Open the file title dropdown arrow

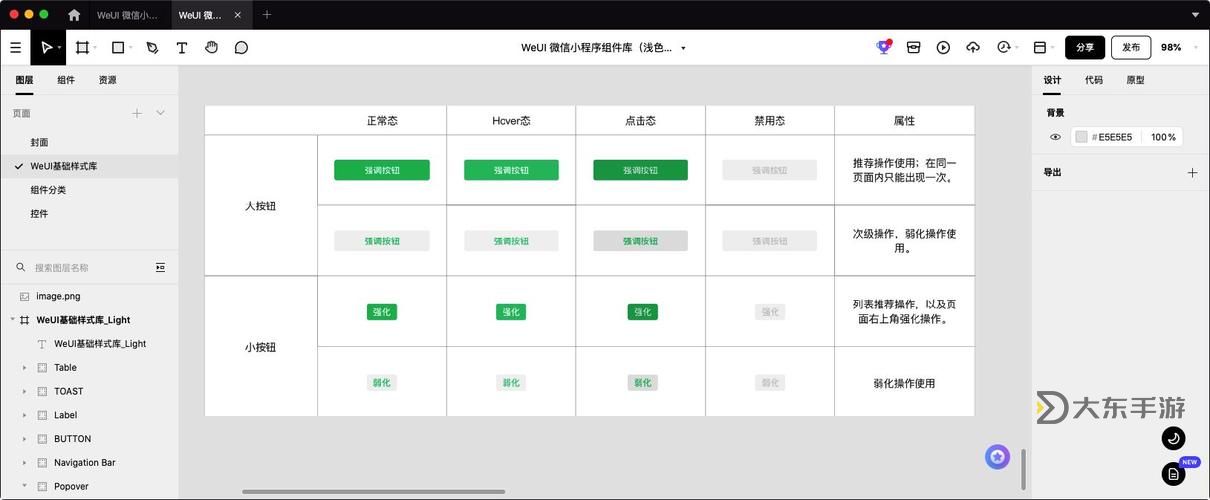click(683, 47)
